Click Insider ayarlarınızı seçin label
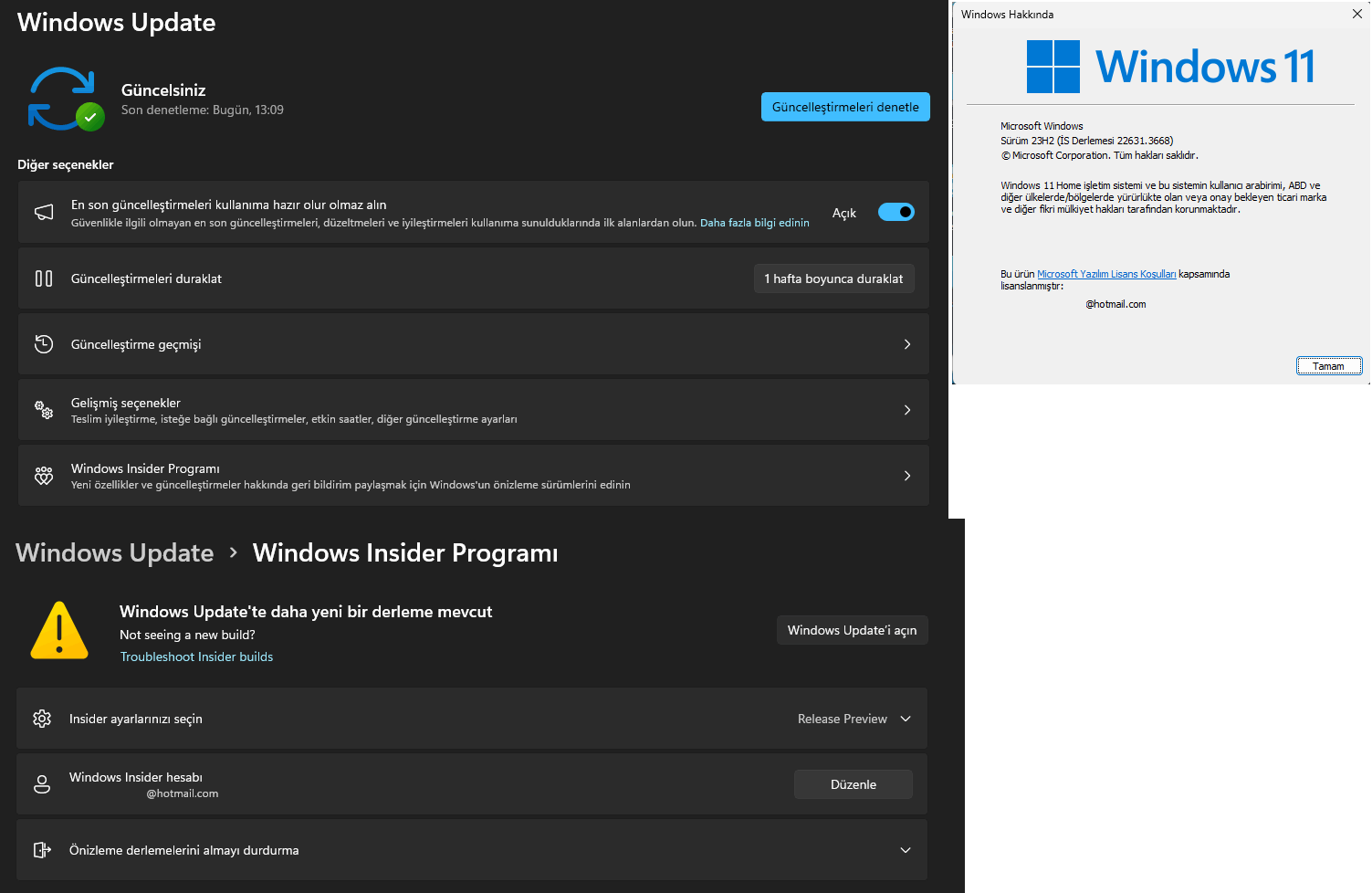 pyautogui.click(x=136, y=719)
